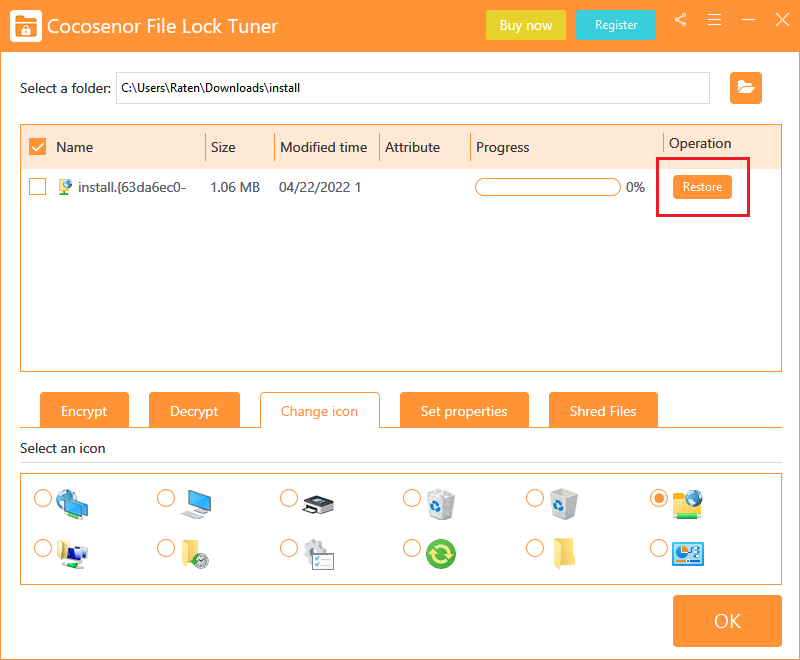Click the Cocosenor File Lock Tuner logo icon
Viewport: 800px width, 660px height.
point(26,26)
